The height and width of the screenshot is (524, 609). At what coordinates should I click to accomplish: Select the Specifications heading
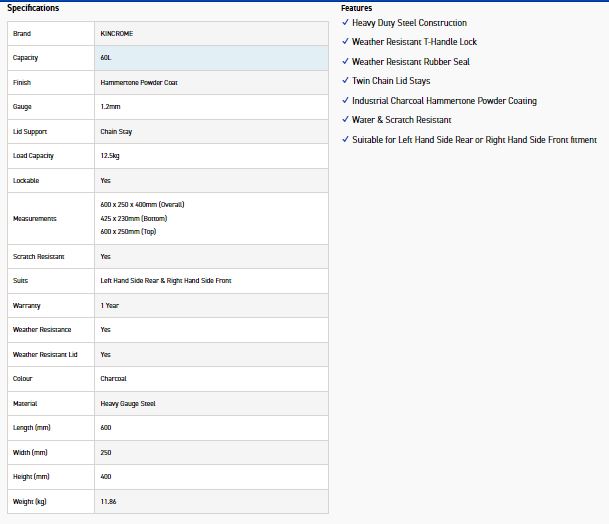tap(33, 8)
